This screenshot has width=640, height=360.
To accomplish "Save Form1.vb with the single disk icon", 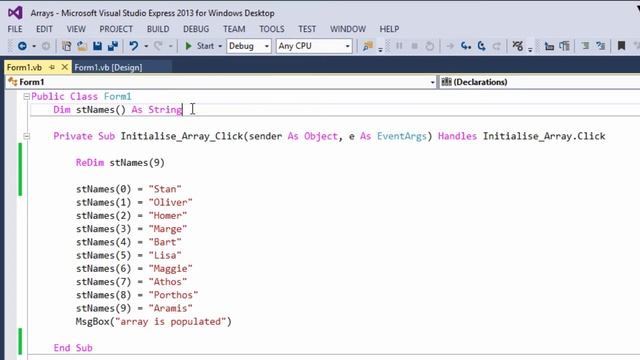I will click(97, 46).
